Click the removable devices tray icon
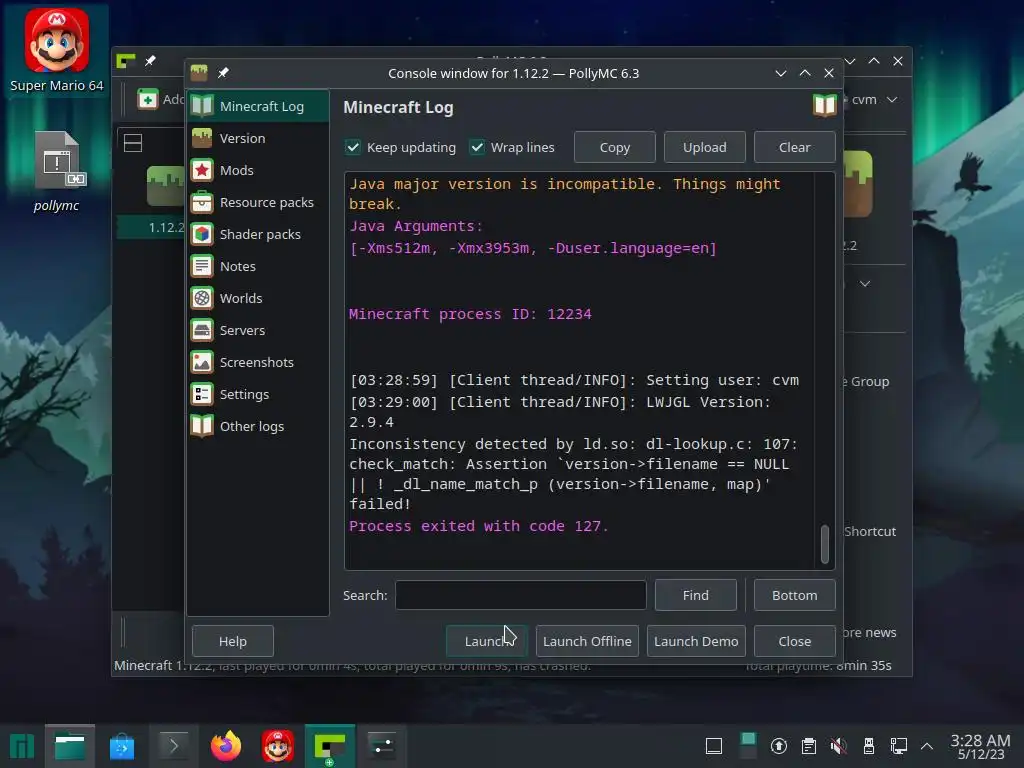The width and height of the screenshot is (1024, 768). pos(869,746)
